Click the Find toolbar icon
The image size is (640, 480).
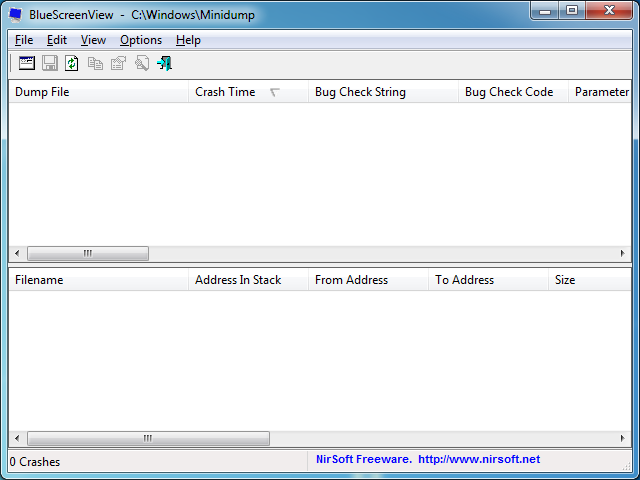(x=142, y=63)
